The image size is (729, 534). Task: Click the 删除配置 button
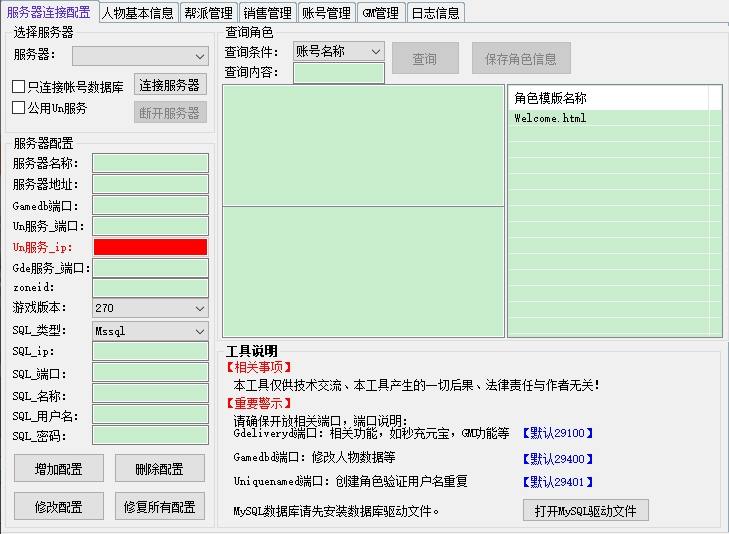[x=159, y=468]
